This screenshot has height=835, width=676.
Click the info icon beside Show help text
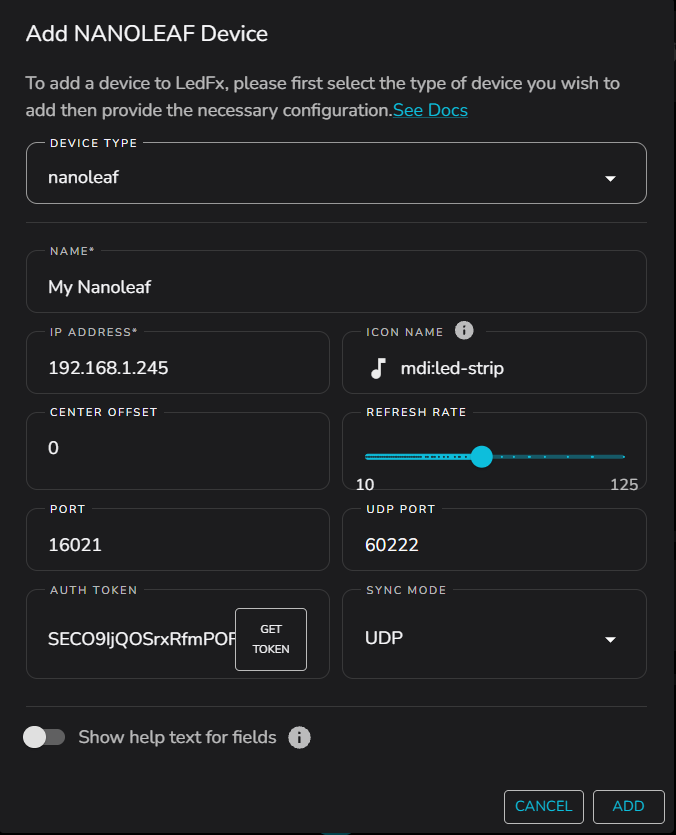pyautogui.click(x=299, y=738)
